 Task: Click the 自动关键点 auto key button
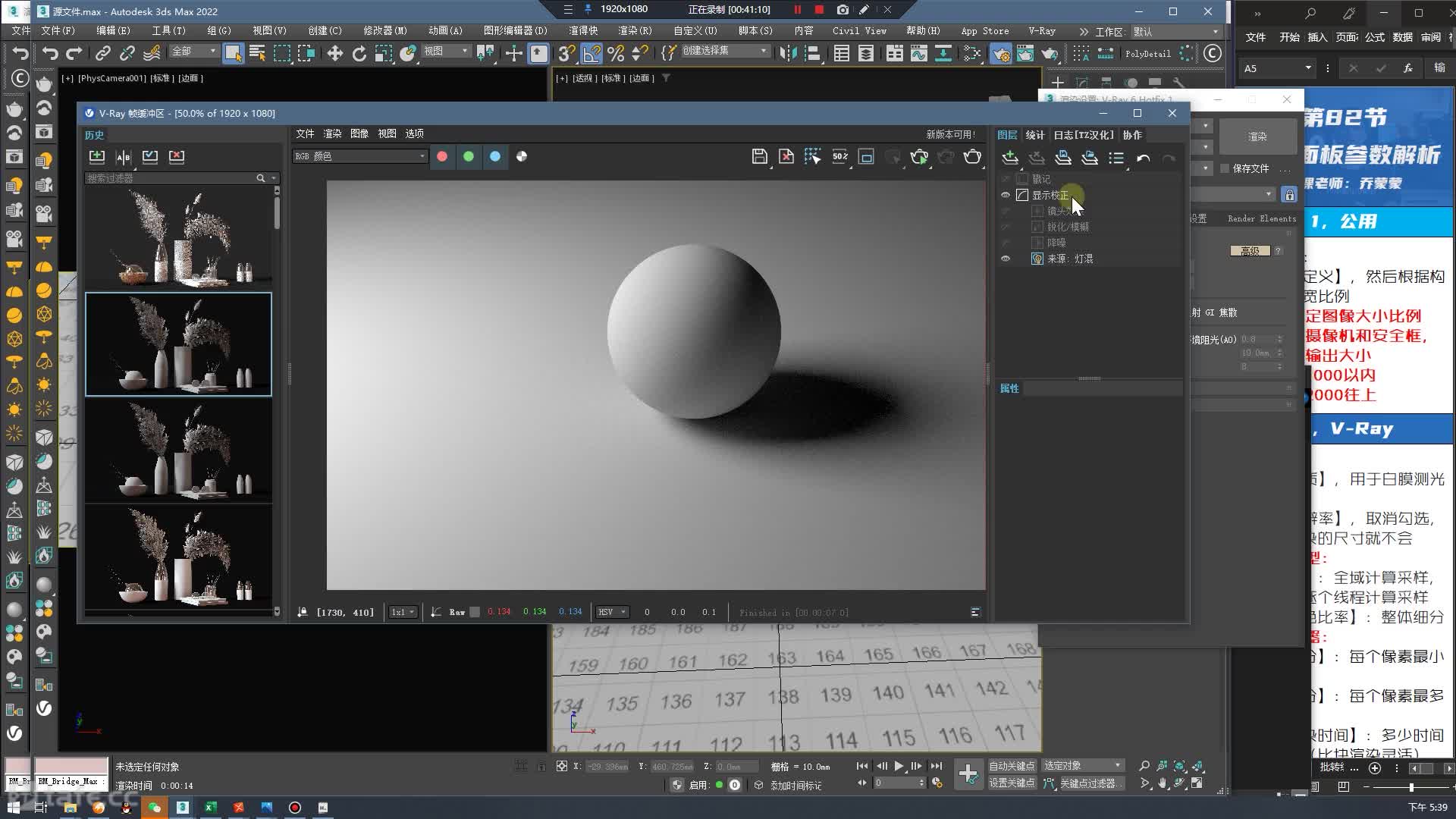[x=1012, y=766]
